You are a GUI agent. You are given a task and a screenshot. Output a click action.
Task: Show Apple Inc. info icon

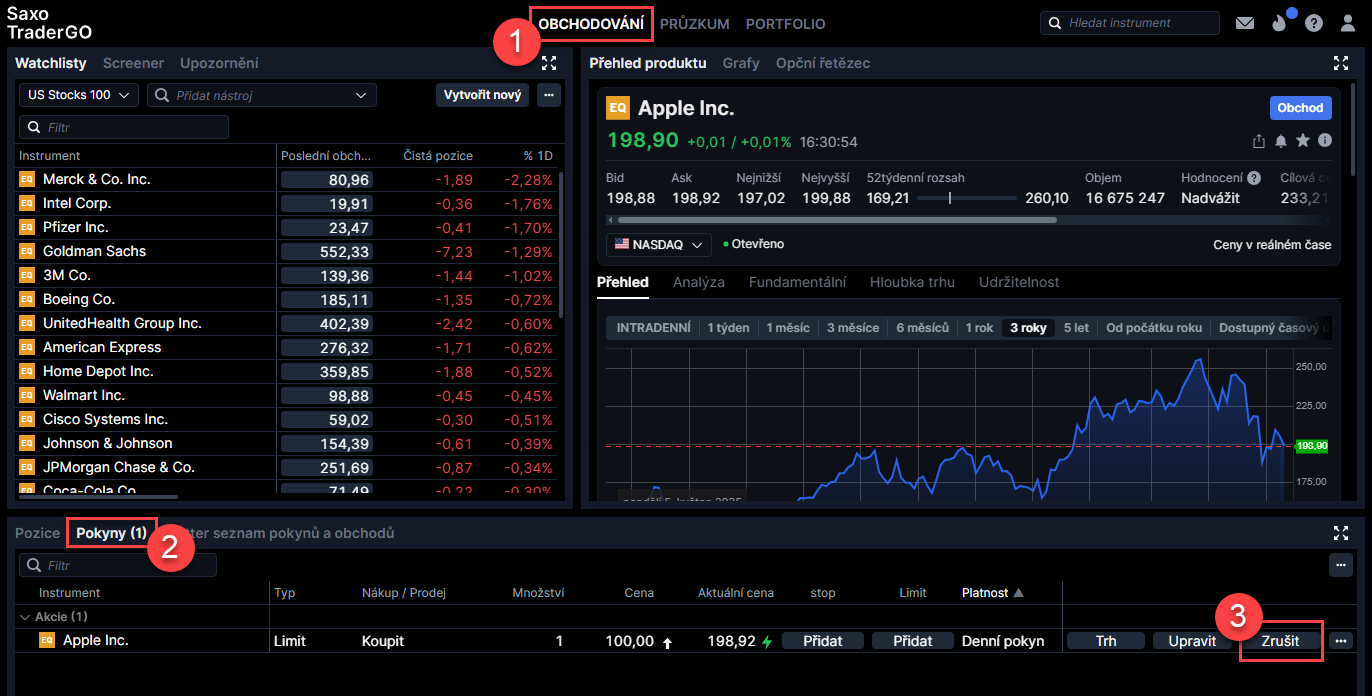coord(1325,141)
